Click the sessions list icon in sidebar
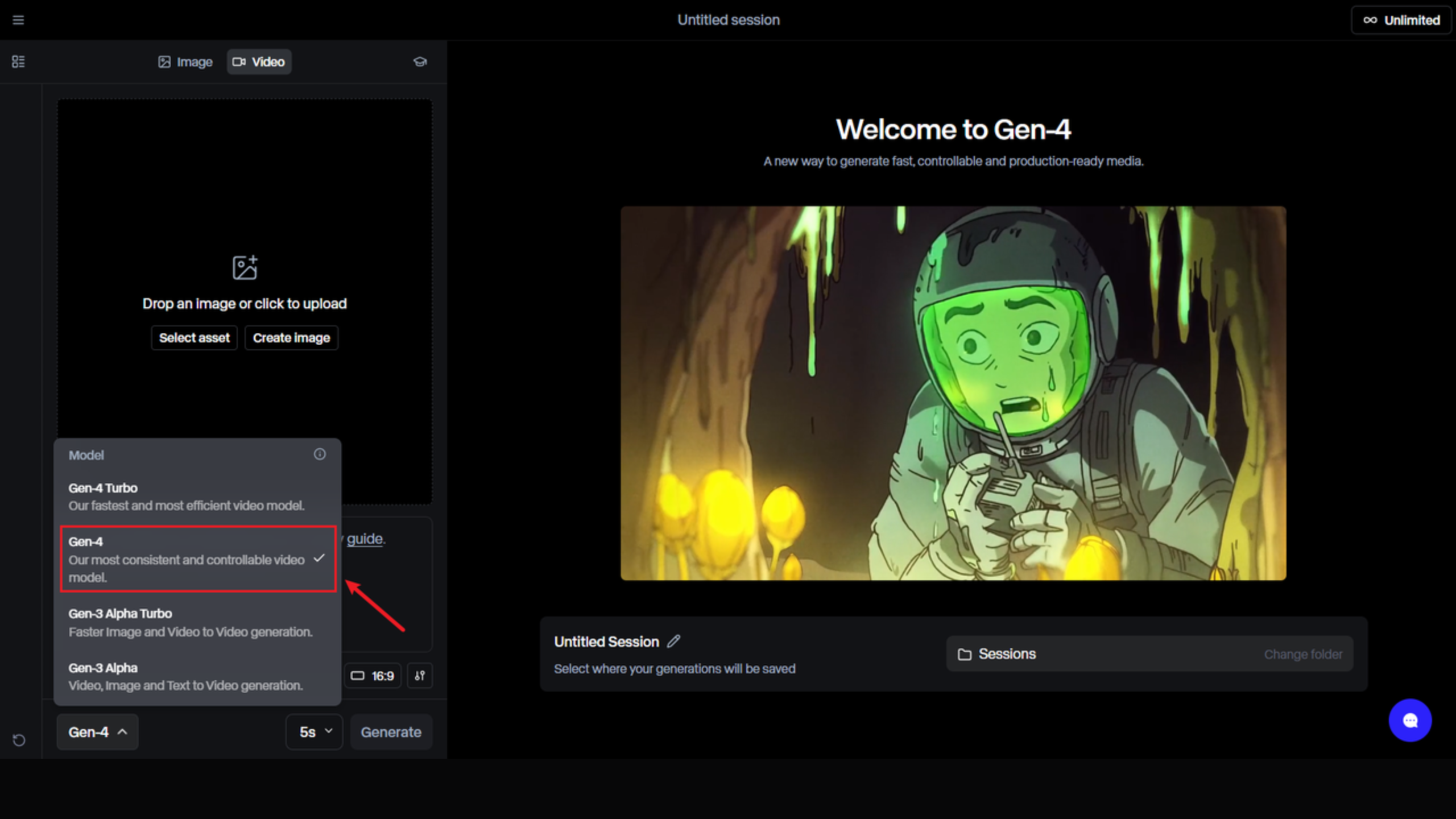The image size is (1456, 819). click(x=18, y=61)
